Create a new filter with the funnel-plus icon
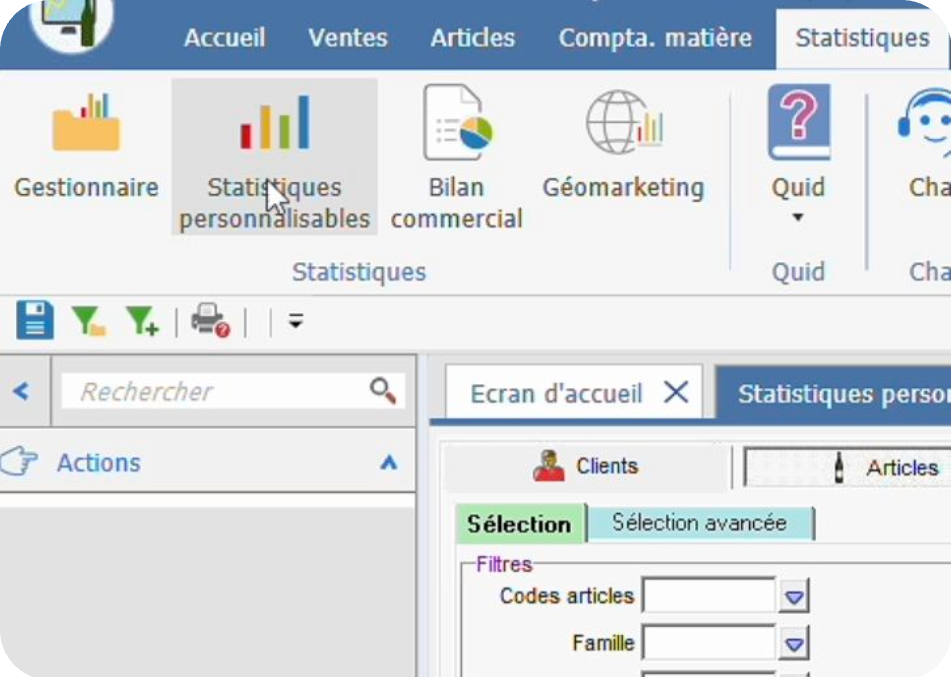952x680 pixels. coord(143,320)
